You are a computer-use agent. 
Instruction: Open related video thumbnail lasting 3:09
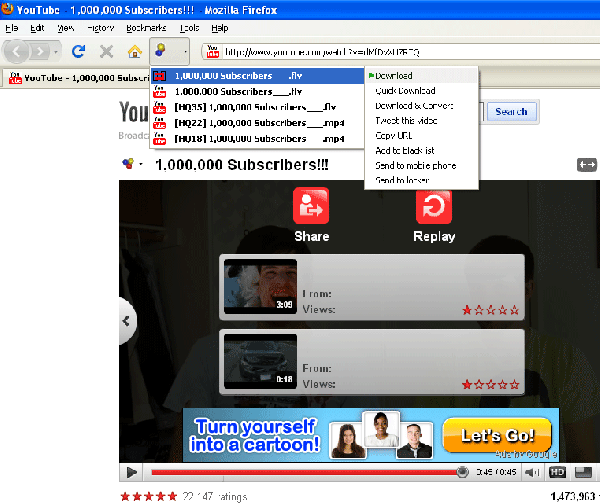[261, 287]
